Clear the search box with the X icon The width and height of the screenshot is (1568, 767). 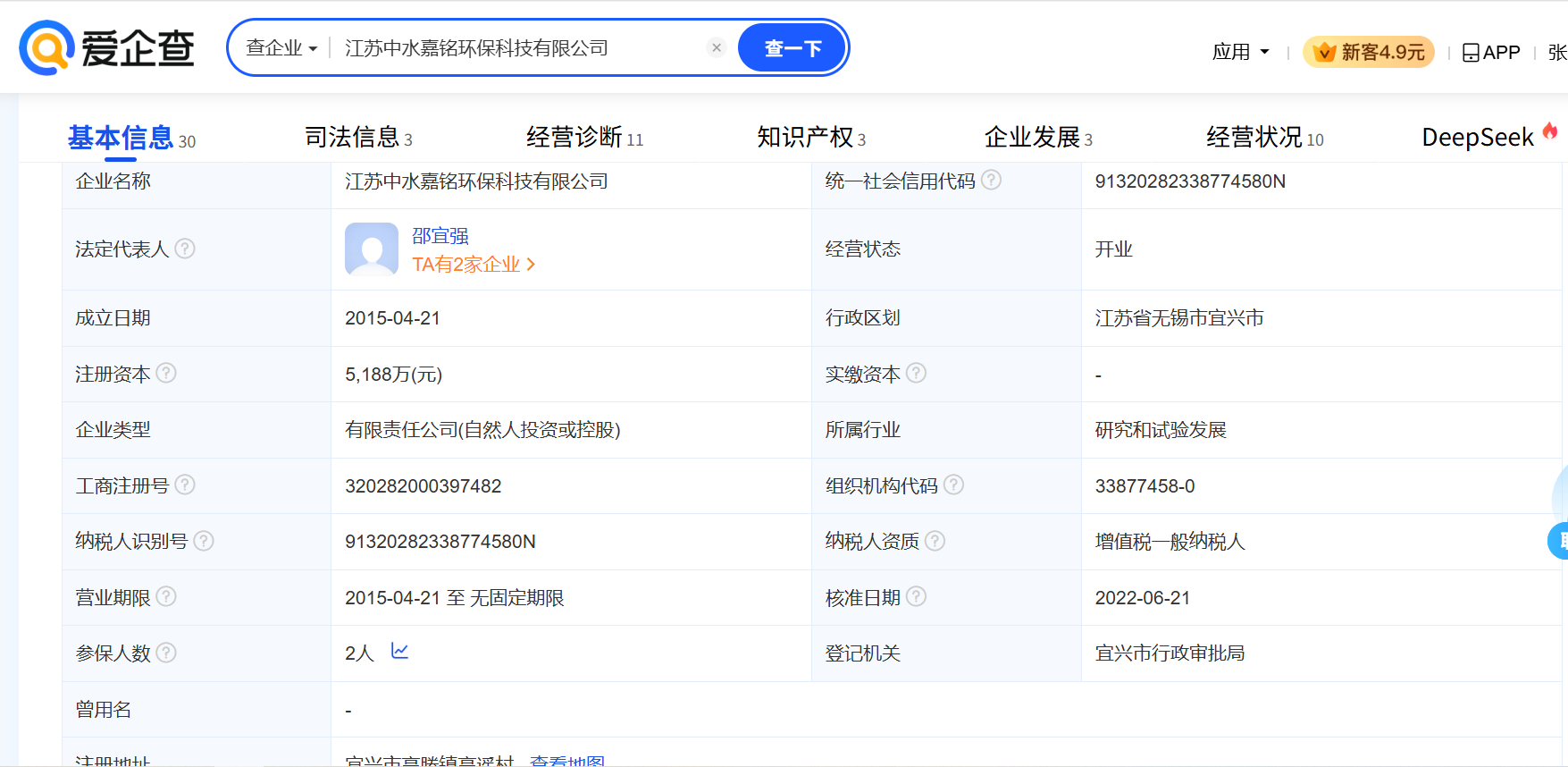717,47
